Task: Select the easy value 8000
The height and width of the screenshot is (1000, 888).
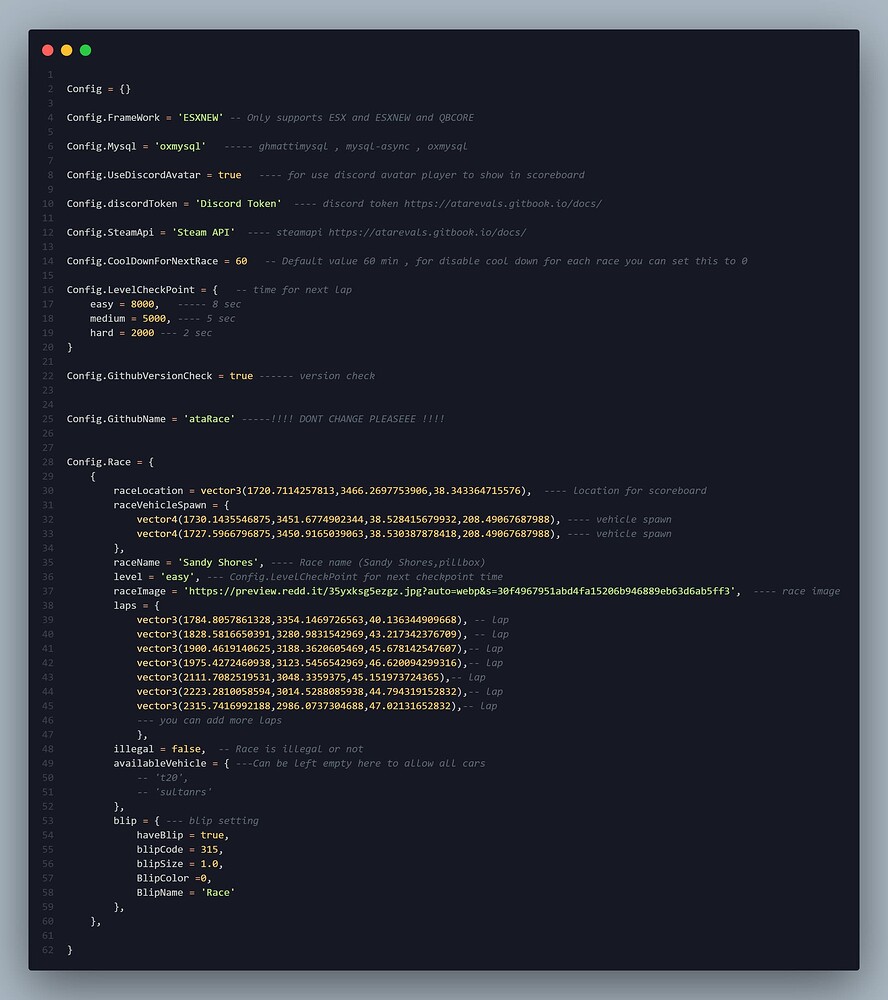Action: (x=142, y=304)
